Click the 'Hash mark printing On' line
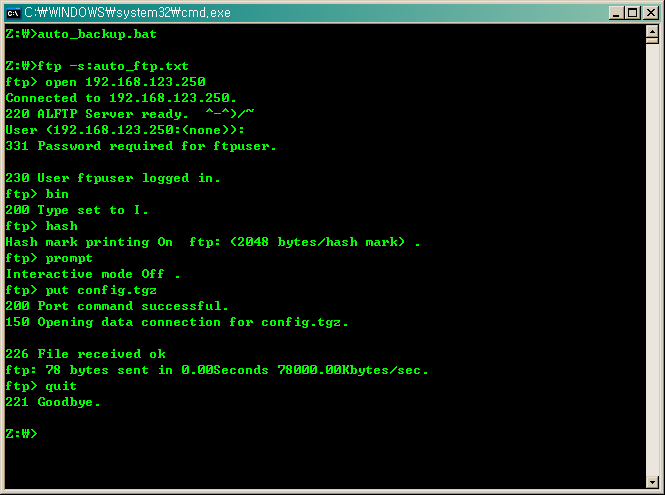This screenshot has height=495, width=665. [x=213, y=242]
